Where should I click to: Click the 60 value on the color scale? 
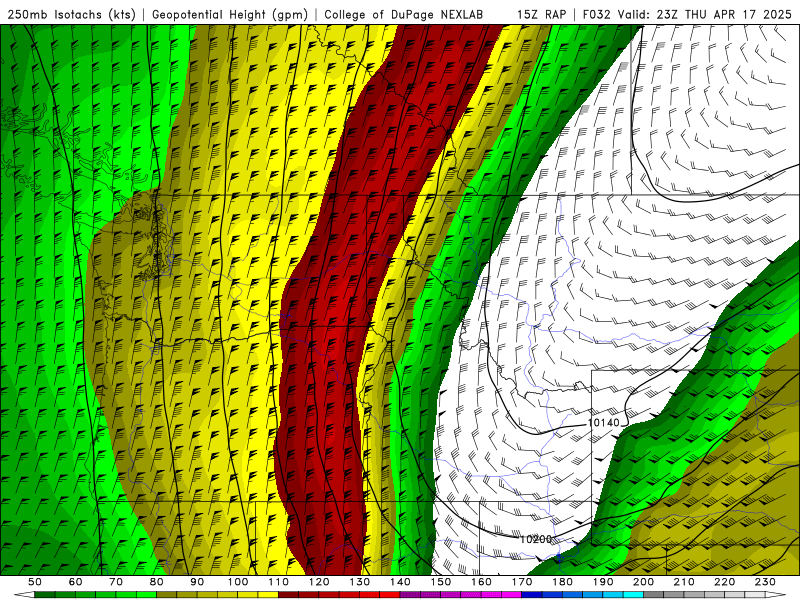pos(76,582)
